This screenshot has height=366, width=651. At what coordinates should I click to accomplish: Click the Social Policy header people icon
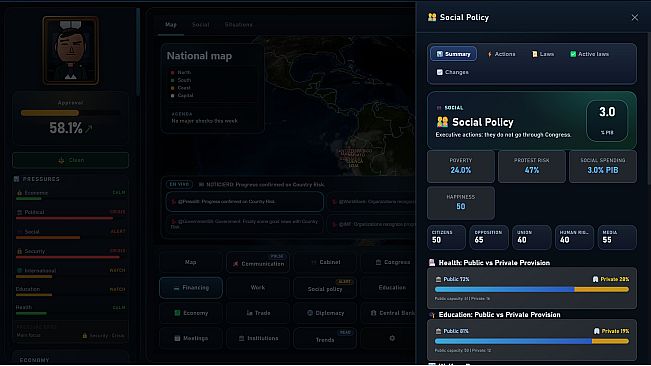click(x=432, y=17)
